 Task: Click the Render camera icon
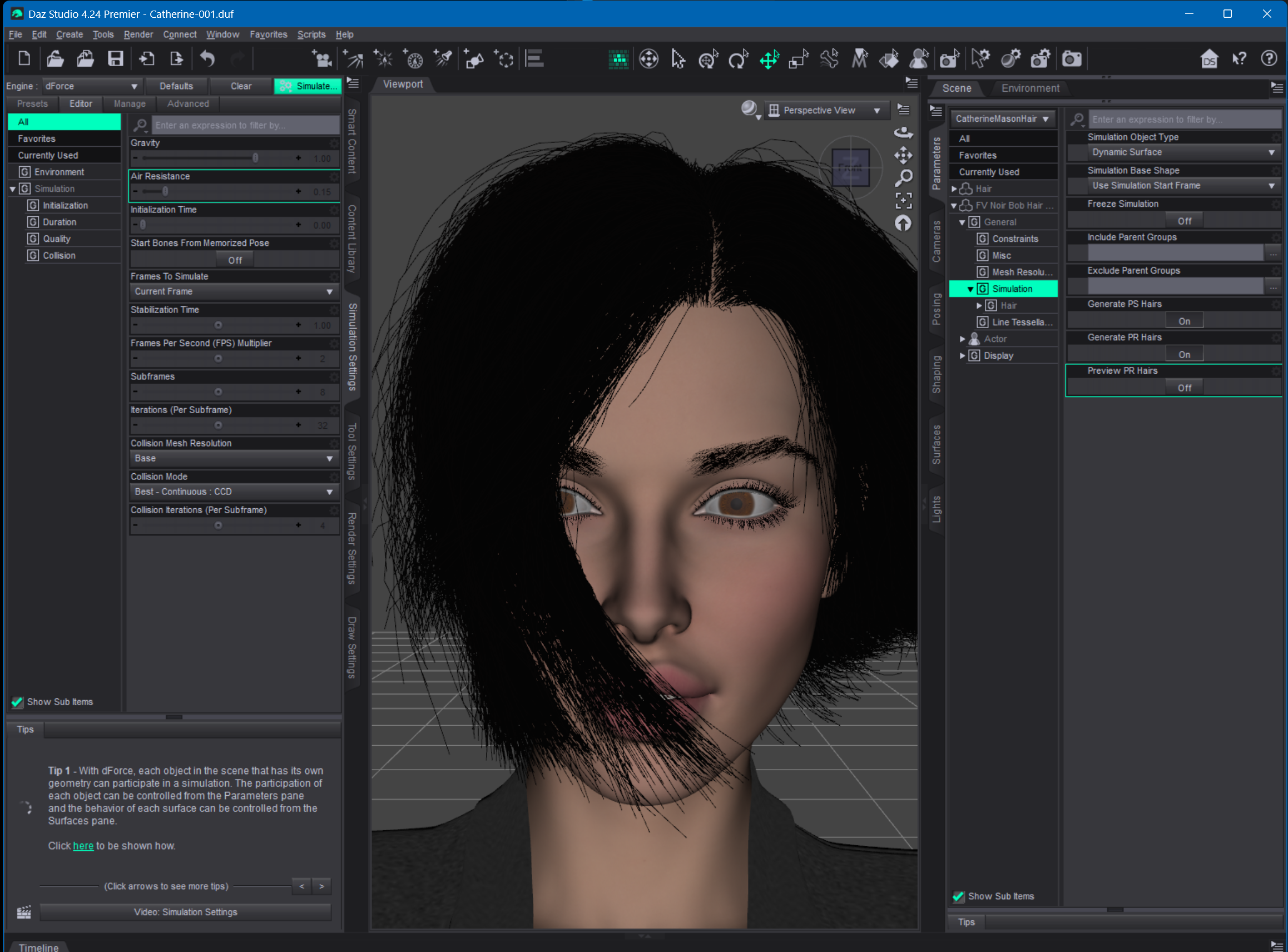[x=1072, y=59]
